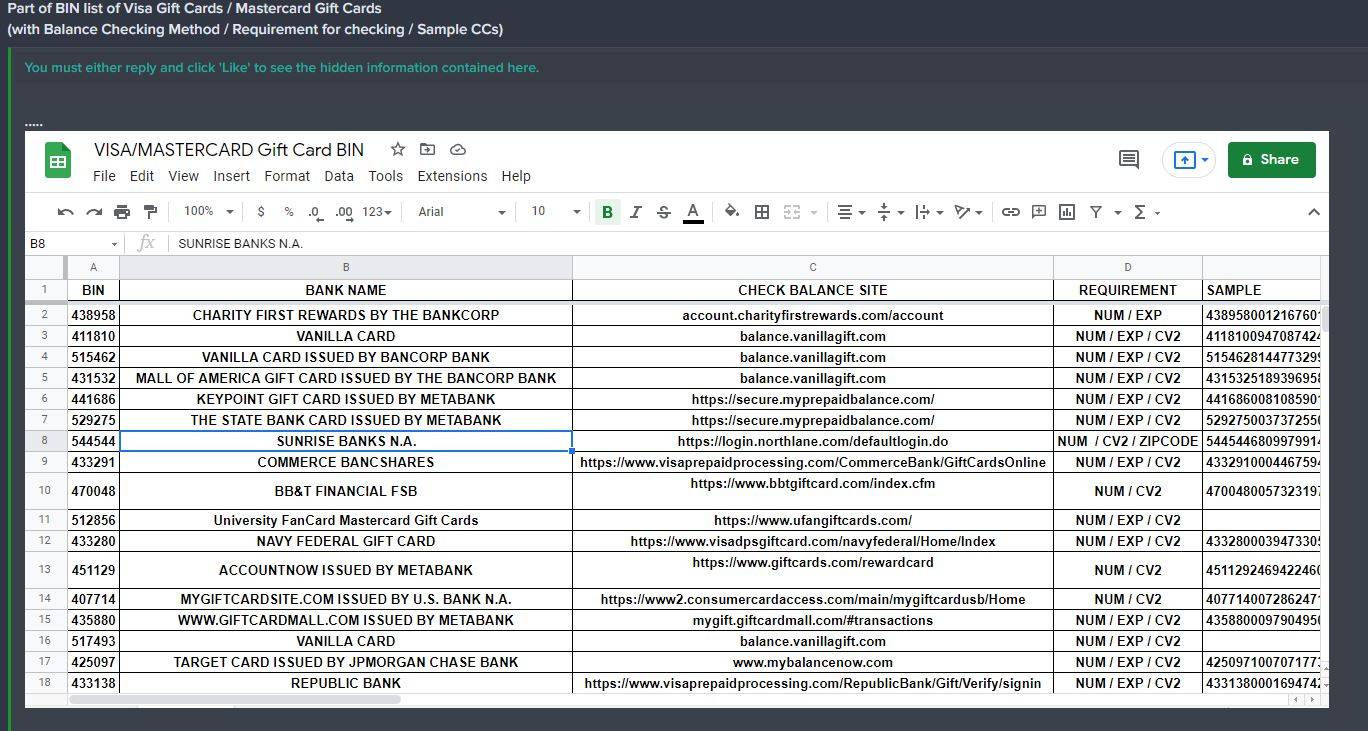Image resolution: width=1368 pixels, height=731 pixels.
Task: Open comment history next to Share
Action: click(x=1129, y=160)
